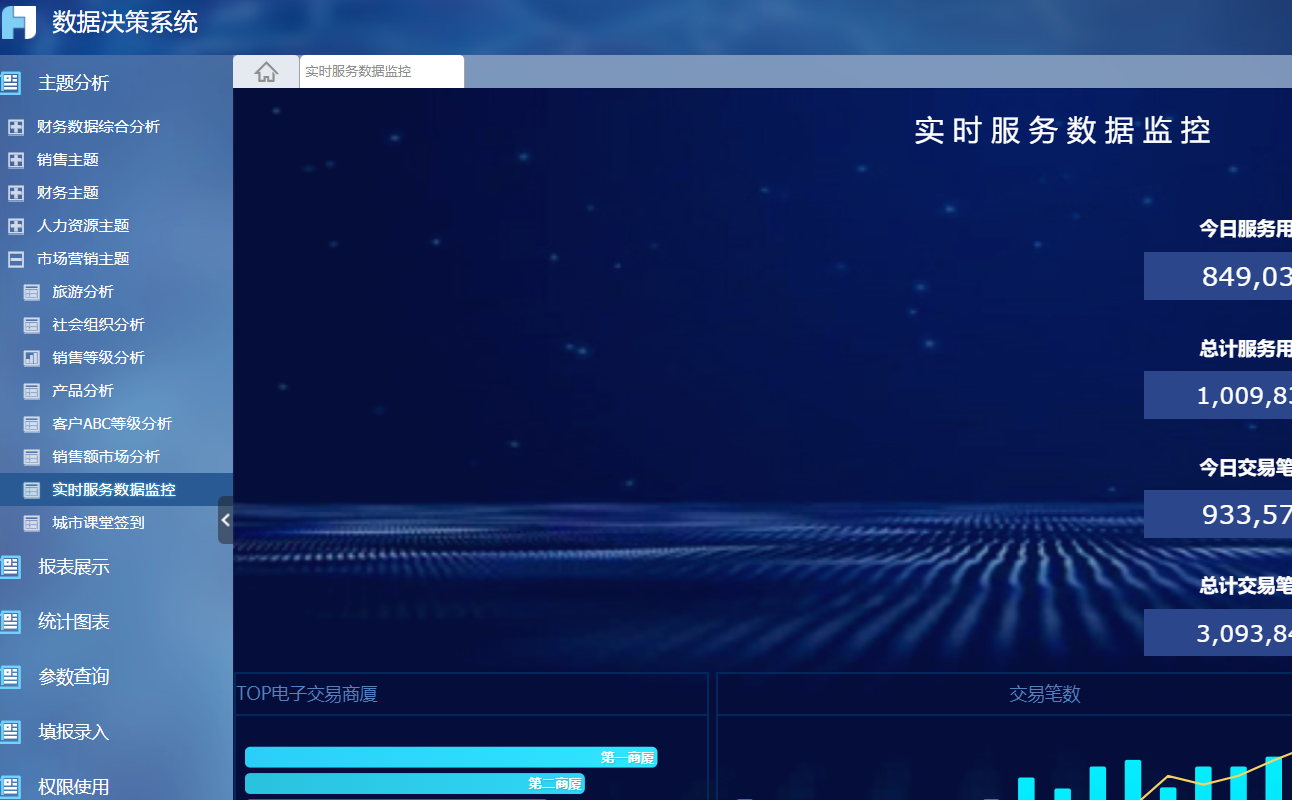Click the 交易笔数 chart title
The image size is (1292, 800).
[1045, 694]
